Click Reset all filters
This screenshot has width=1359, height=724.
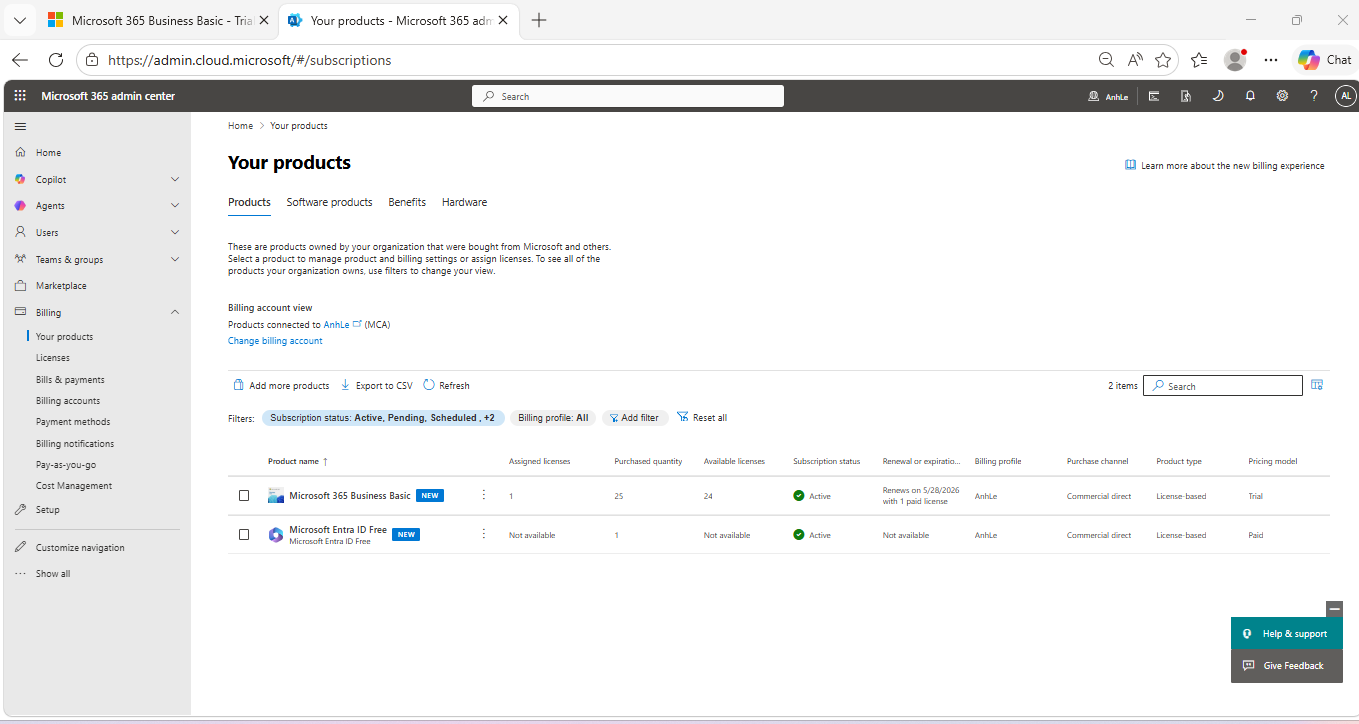[x=702, y=418]
